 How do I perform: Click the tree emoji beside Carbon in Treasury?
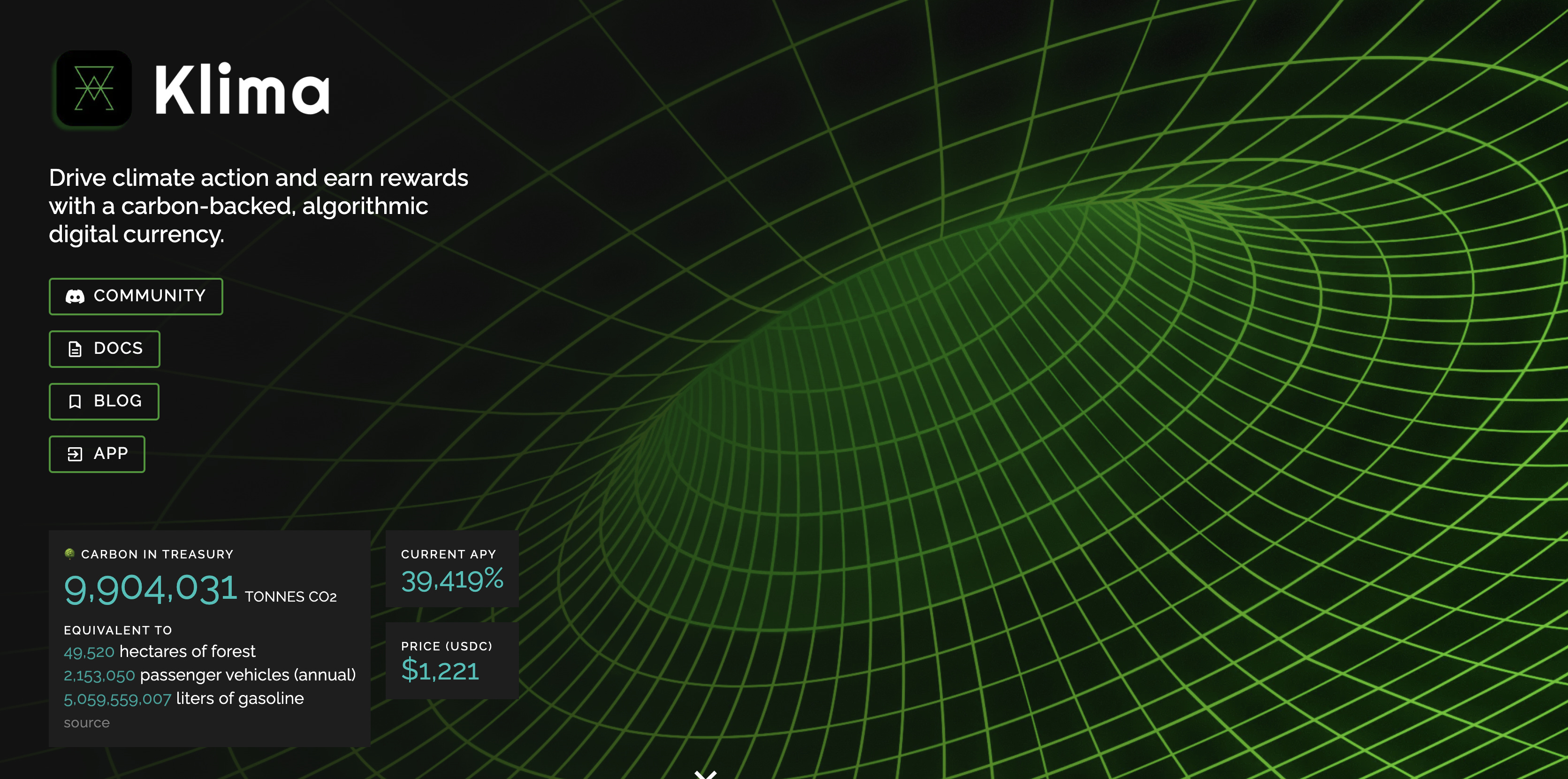[70, 554]
